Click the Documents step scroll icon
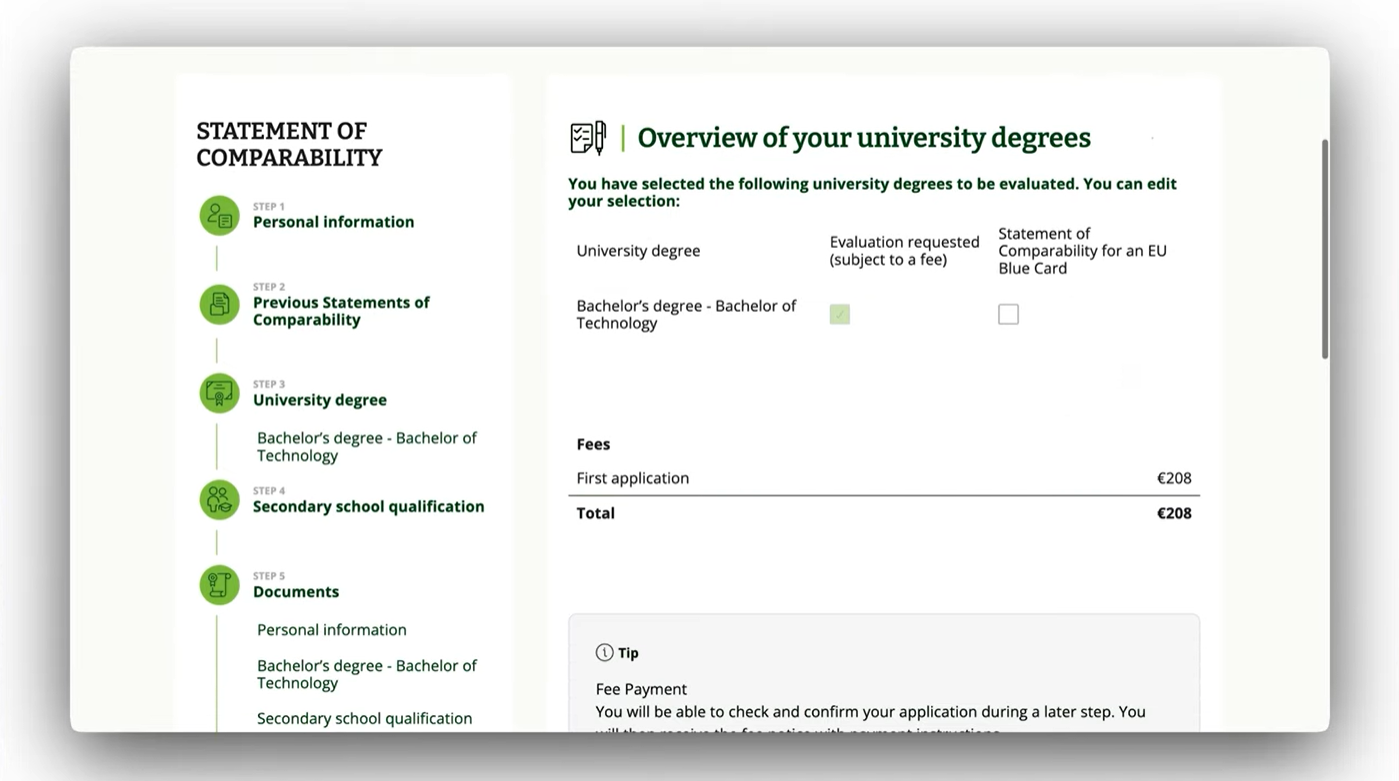Screen dimensions: 1399x781 [x=219, y=585]
